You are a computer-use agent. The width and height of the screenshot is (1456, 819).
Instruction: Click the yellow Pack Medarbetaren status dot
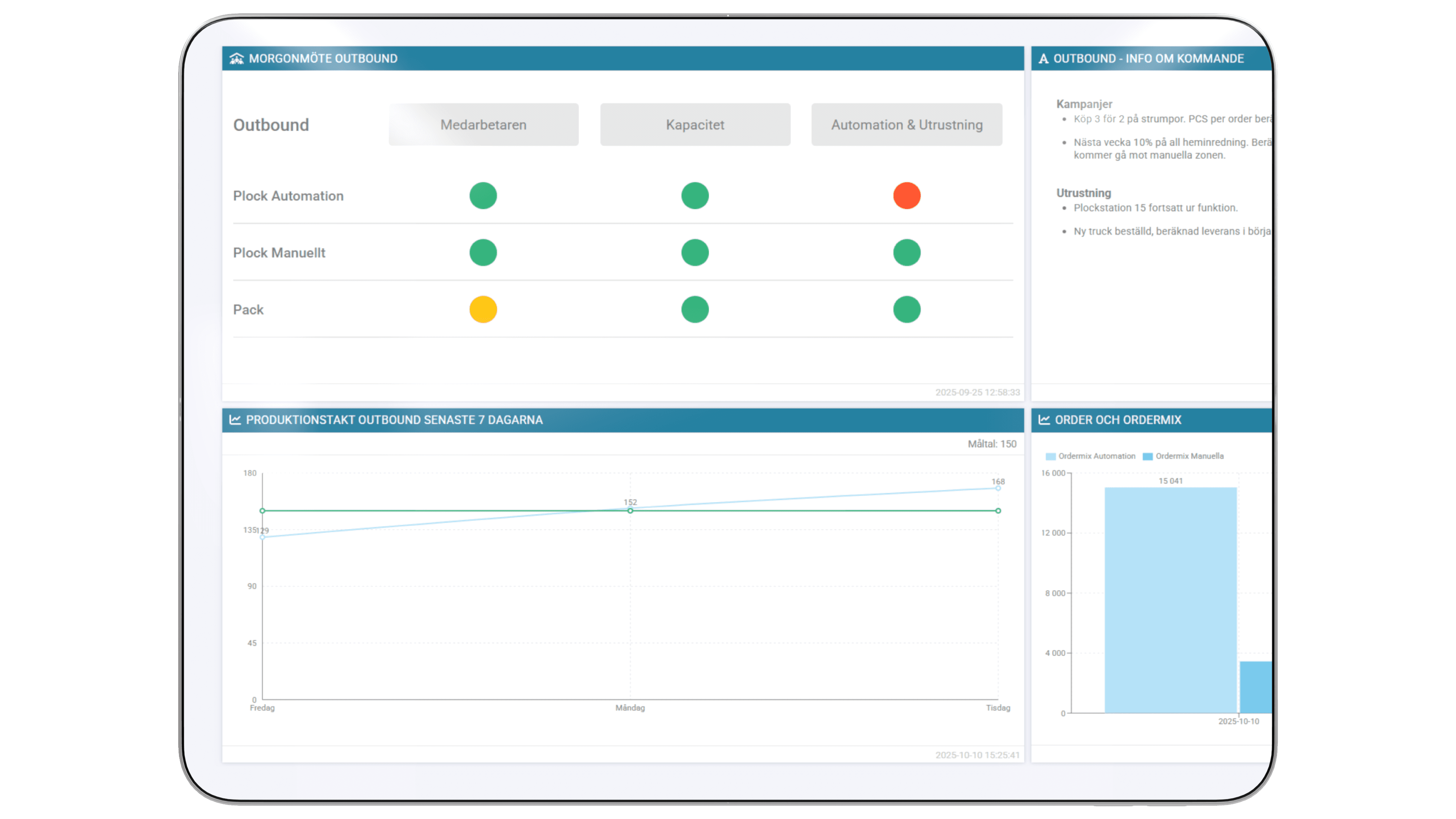pos(483,309)
